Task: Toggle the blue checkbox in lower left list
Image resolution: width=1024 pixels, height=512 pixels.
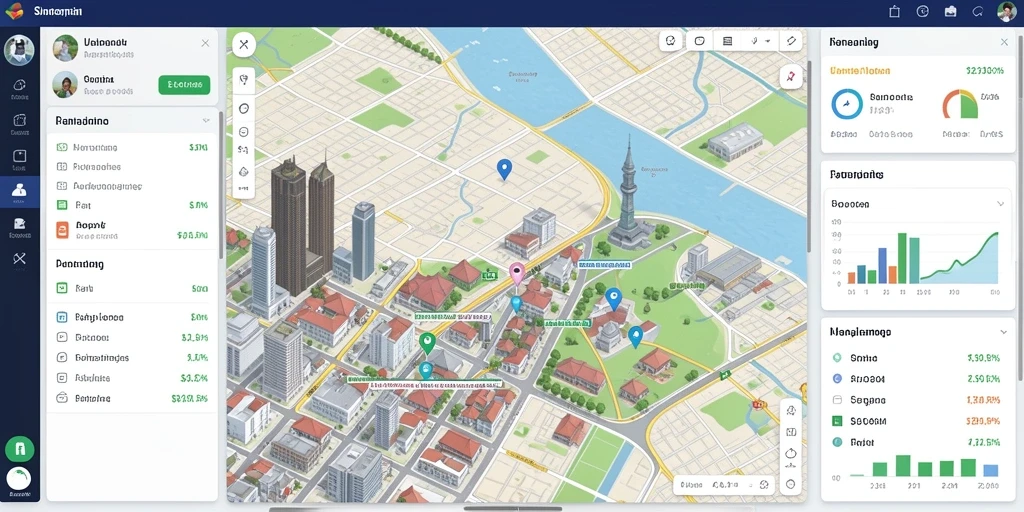Action: coord(62,317)
